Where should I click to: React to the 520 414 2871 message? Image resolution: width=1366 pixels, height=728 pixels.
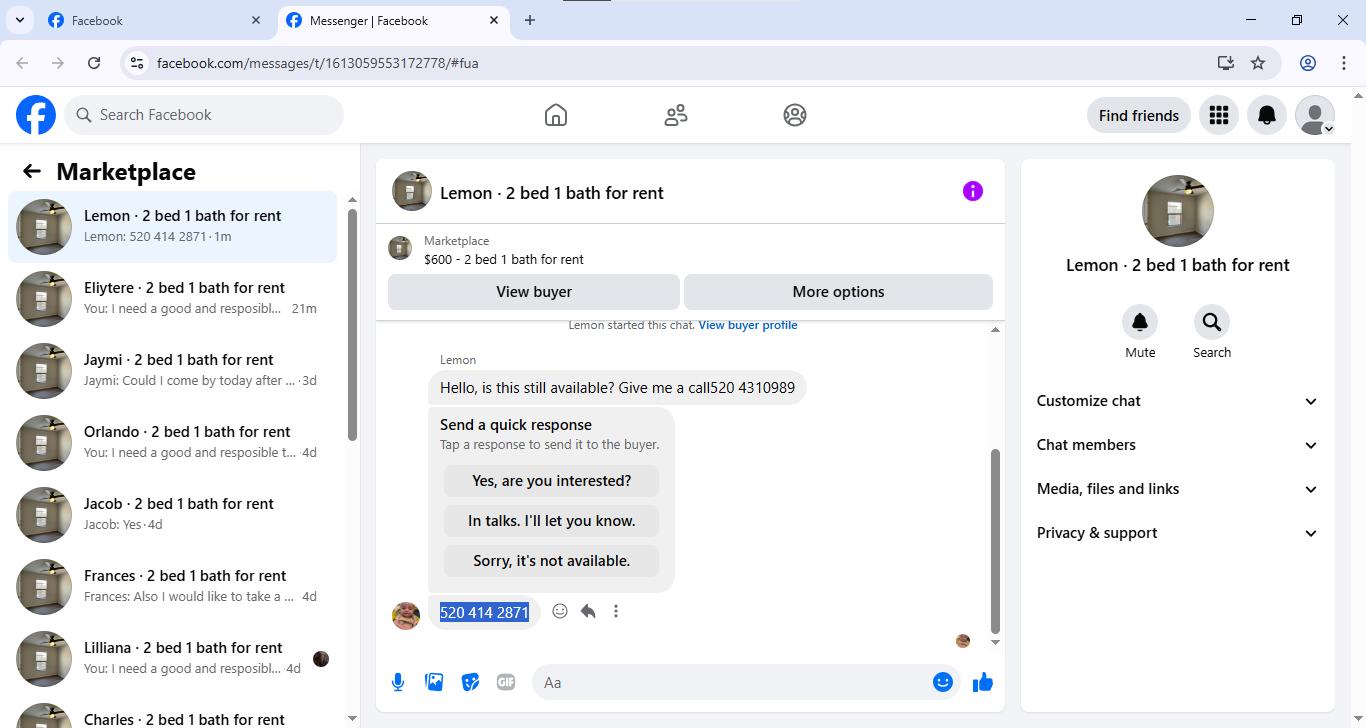click(x=560, y=611)
